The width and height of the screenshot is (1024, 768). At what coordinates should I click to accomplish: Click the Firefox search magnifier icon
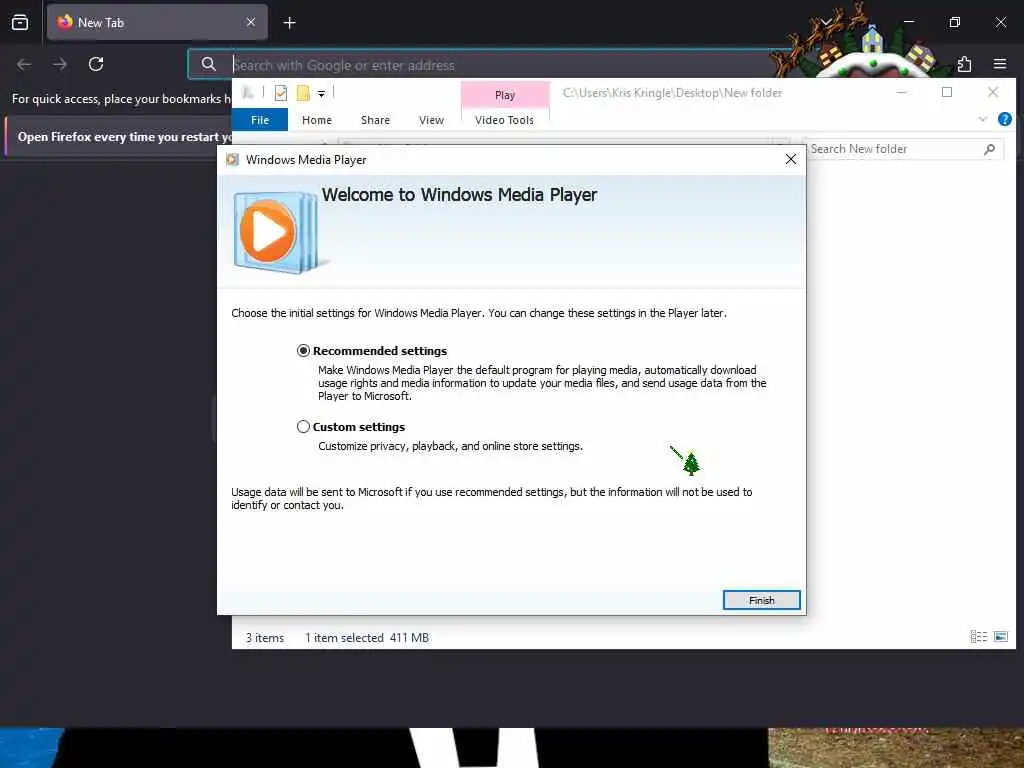point(208,64)
